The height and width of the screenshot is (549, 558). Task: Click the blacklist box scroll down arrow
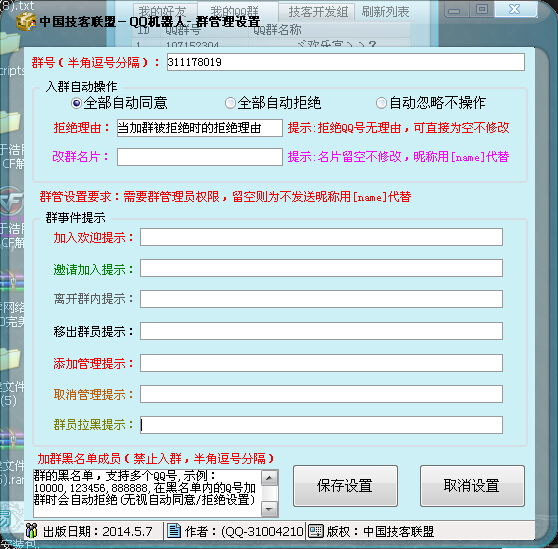pyautogui.click(x=269, y=509)
